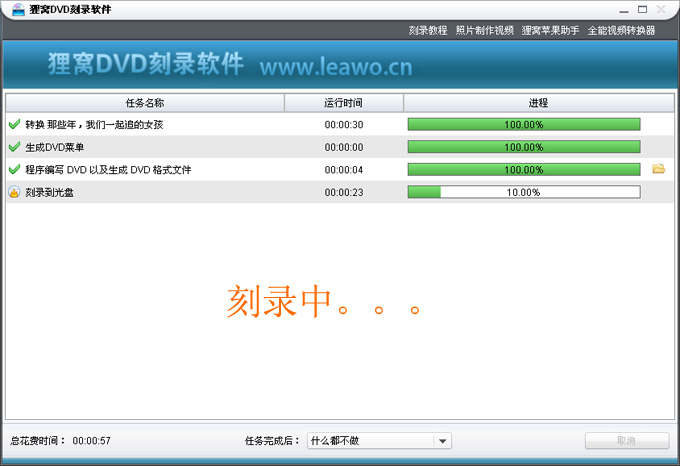Screen dimensions: 680x466
Task: Select 程序编写 DVD 以及生成 DVD 格式文件 row
Action: point(340,169)
